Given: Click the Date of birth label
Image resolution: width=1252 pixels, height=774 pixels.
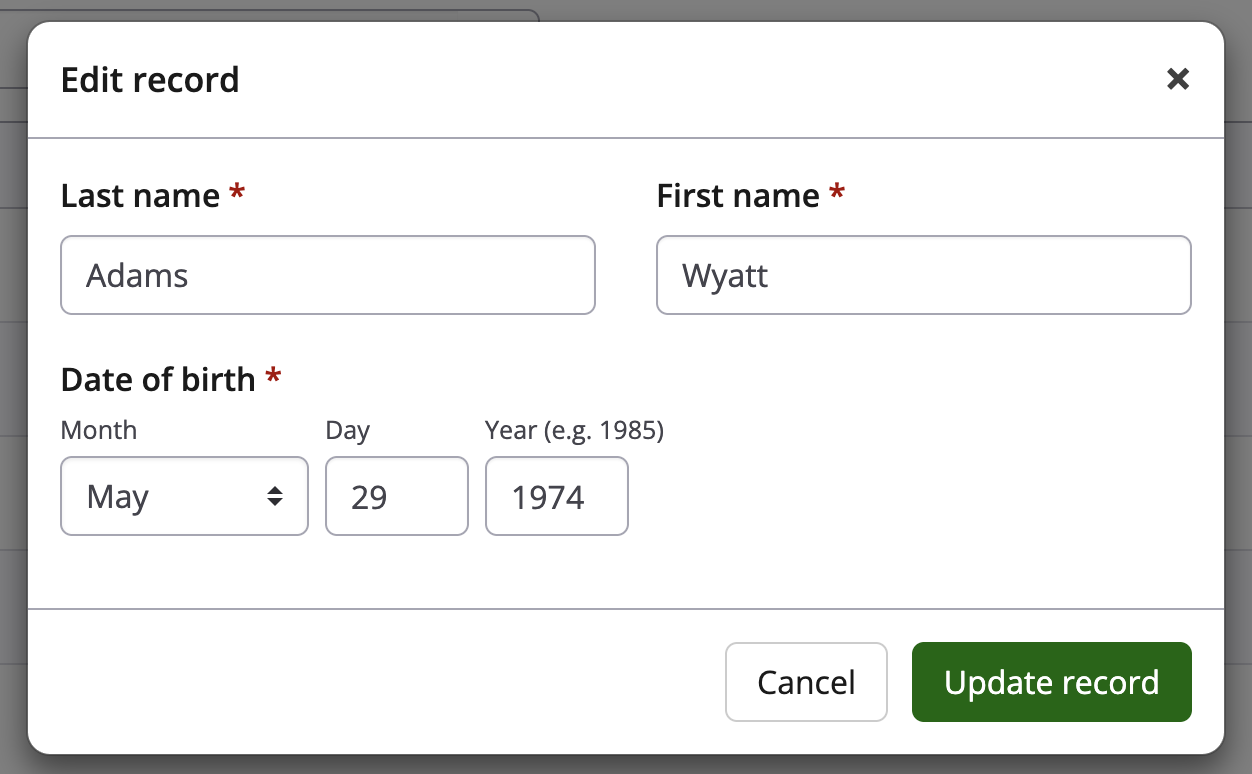Looking at the screenshot, I should point(158,379).
